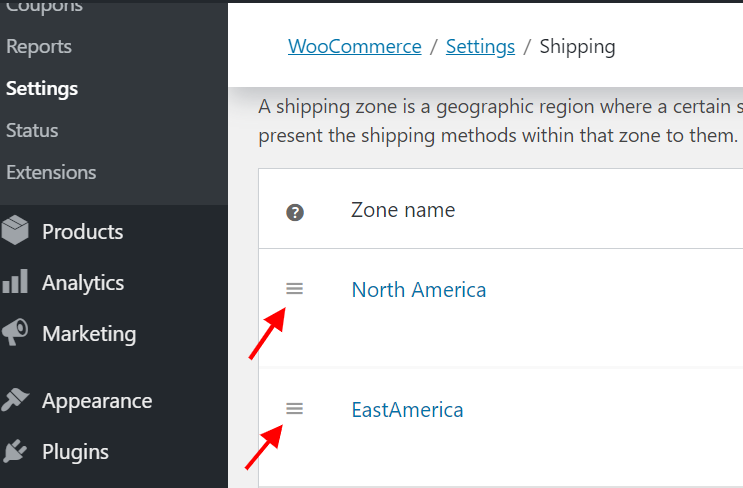This screenshot has height=488, width=743.
Task: Click the Settings breadcrumb link
Action: point(480,46)
